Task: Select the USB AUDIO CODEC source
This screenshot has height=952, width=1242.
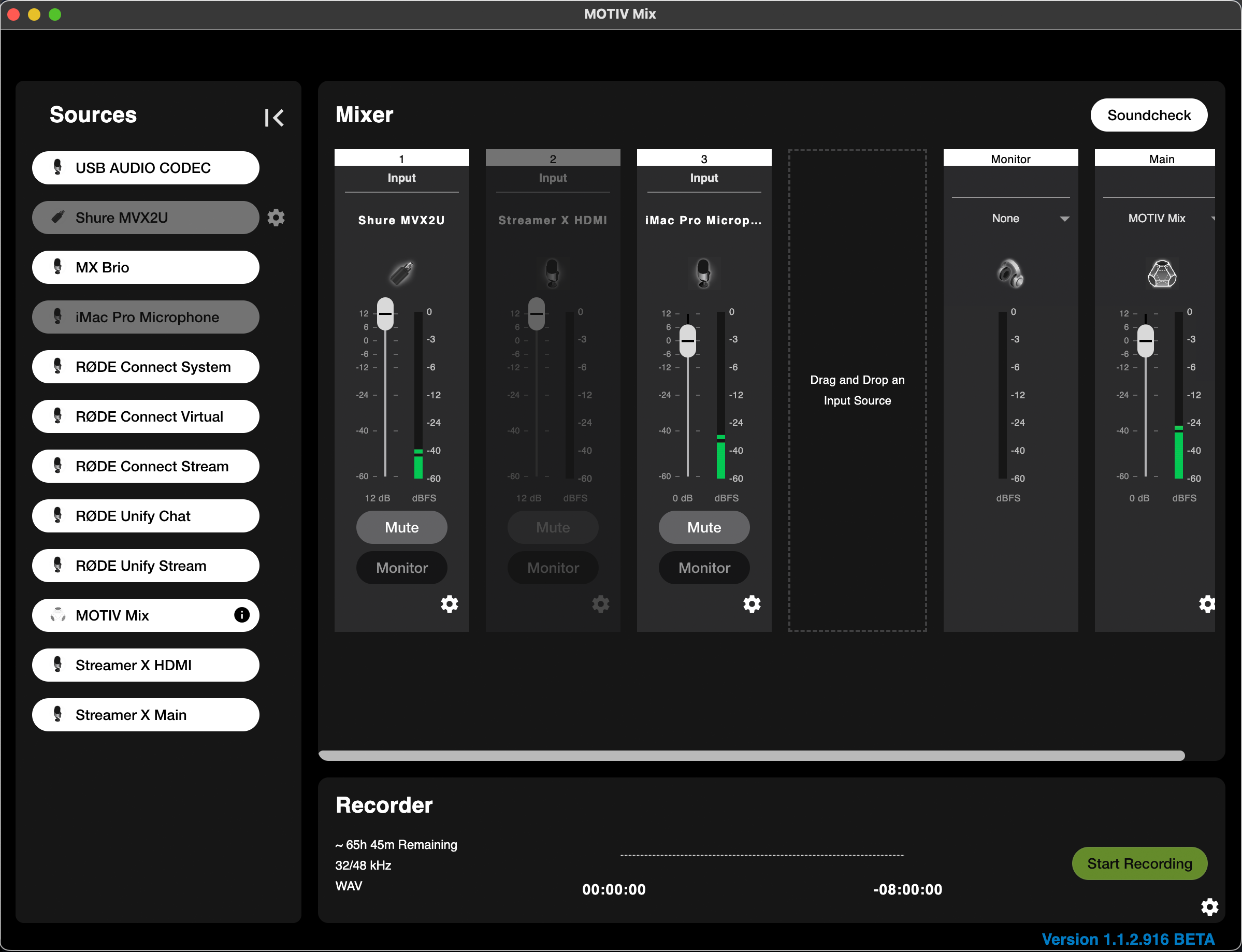Action: 146,168
